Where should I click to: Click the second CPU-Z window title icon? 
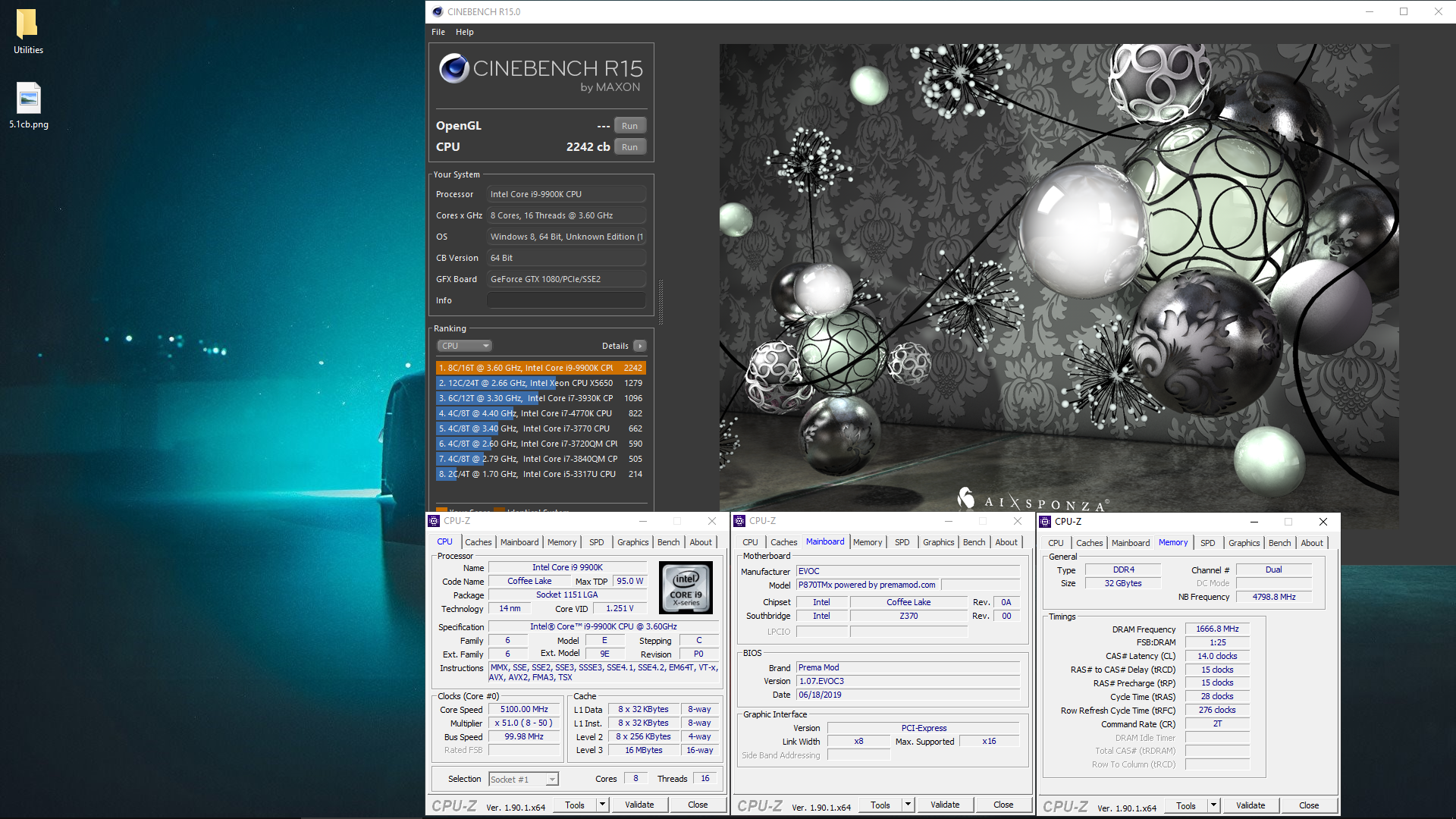pyautogui.click(x=740, y=521)
